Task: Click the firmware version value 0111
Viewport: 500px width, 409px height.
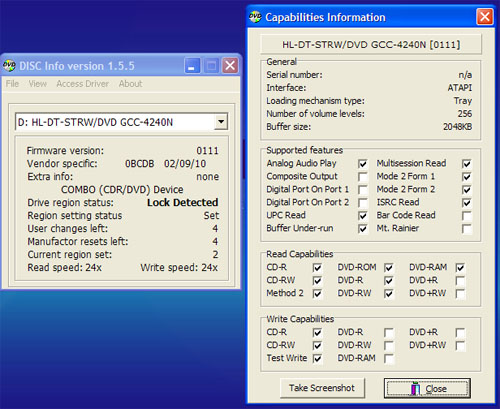Action: (x=207, y=151)
